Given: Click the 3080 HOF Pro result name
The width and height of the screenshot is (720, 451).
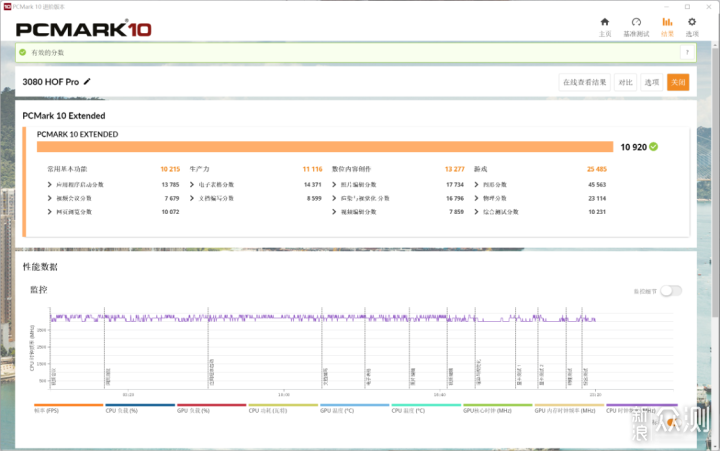Looking at the screenshot, I should (51, 82).
